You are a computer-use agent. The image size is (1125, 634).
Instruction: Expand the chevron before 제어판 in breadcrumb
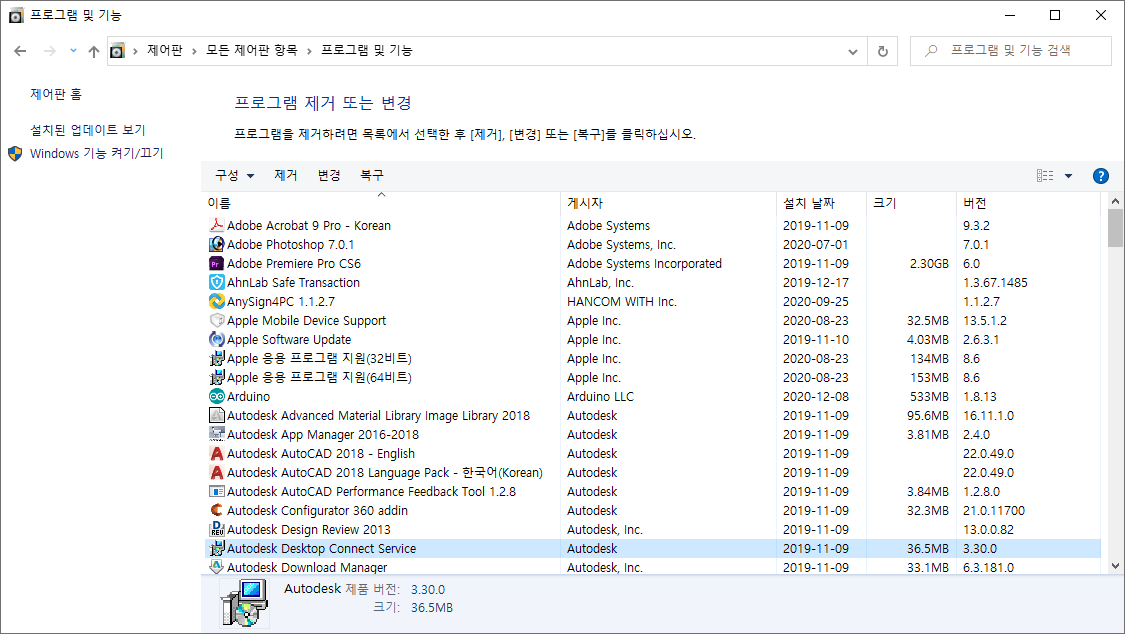click(135, 51)
